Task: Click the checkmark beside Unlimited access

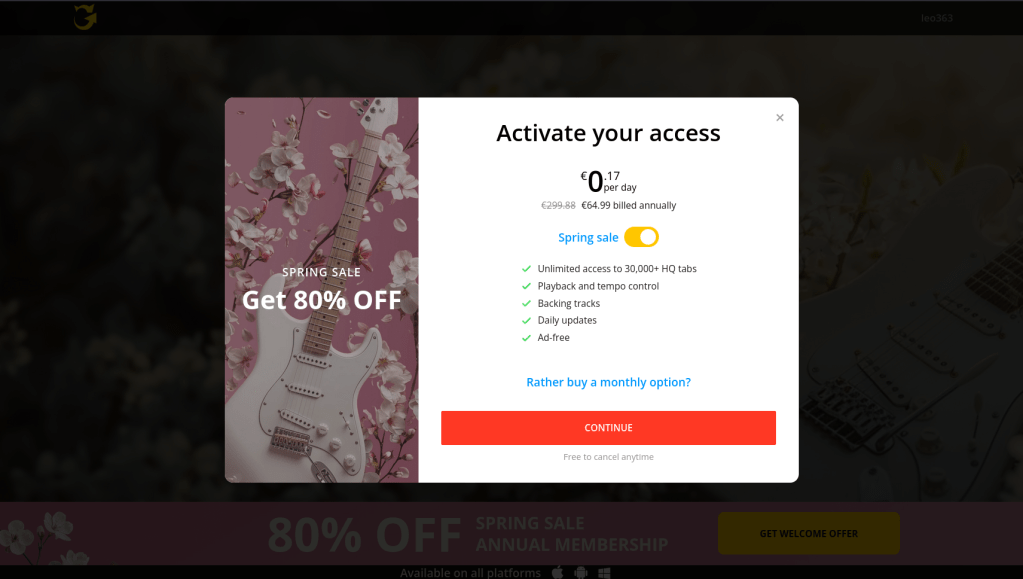Action: [527, 268]
